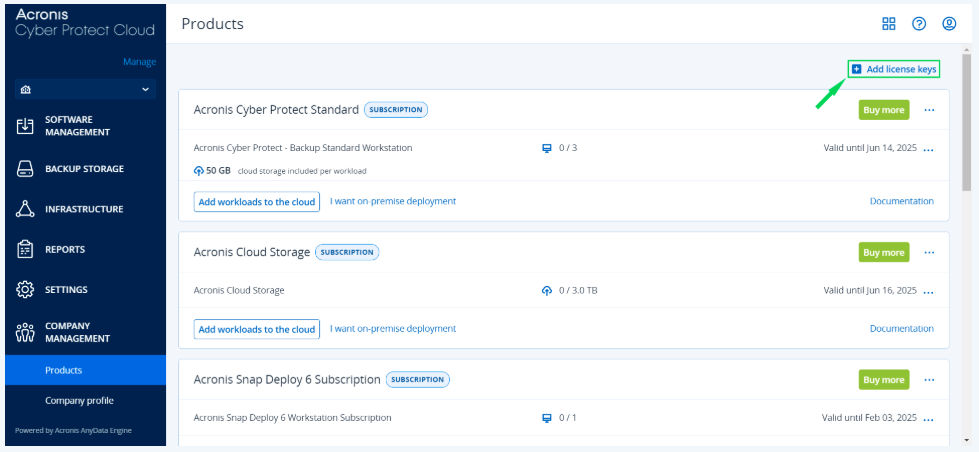Click on-premise deployment link in Cloud Storage card
The image size is (979, 452).
393,328
